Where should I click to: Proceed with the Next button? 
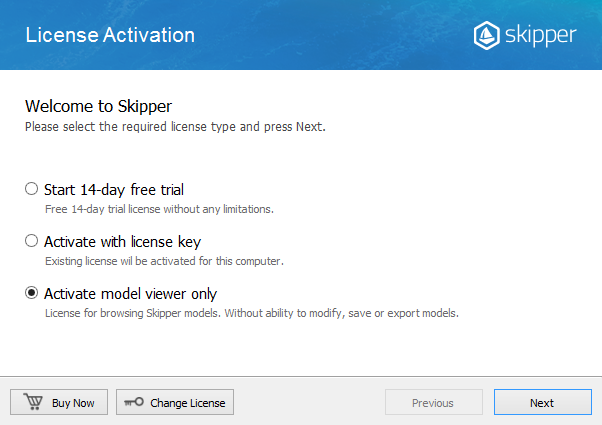pos(542,402)
